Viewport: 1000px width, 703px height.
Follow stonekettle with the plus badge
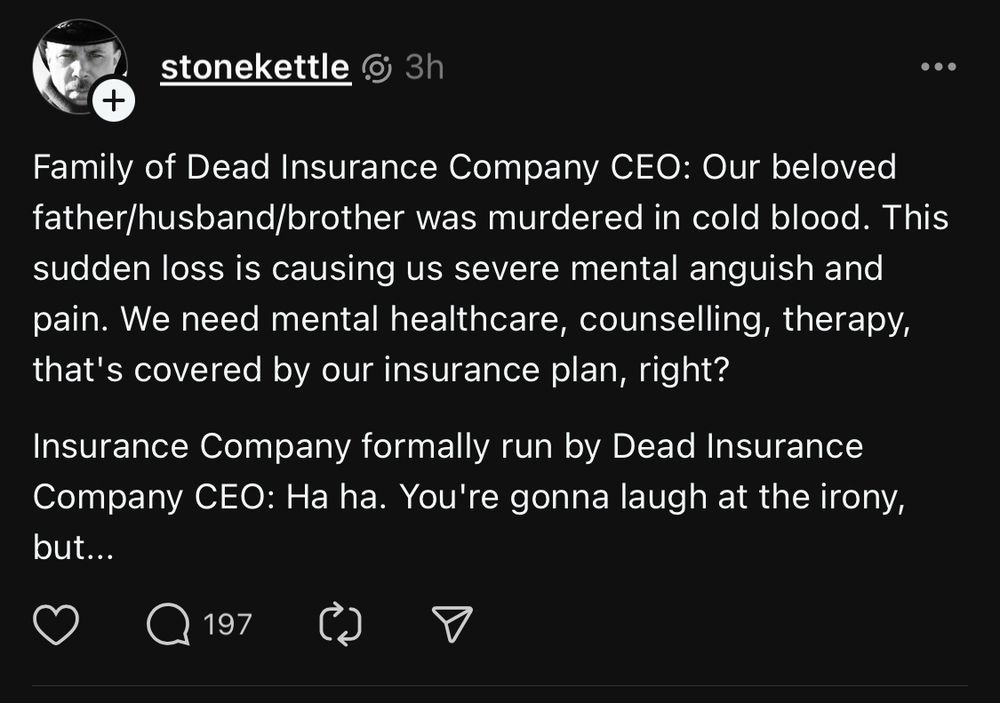point(115,101)
